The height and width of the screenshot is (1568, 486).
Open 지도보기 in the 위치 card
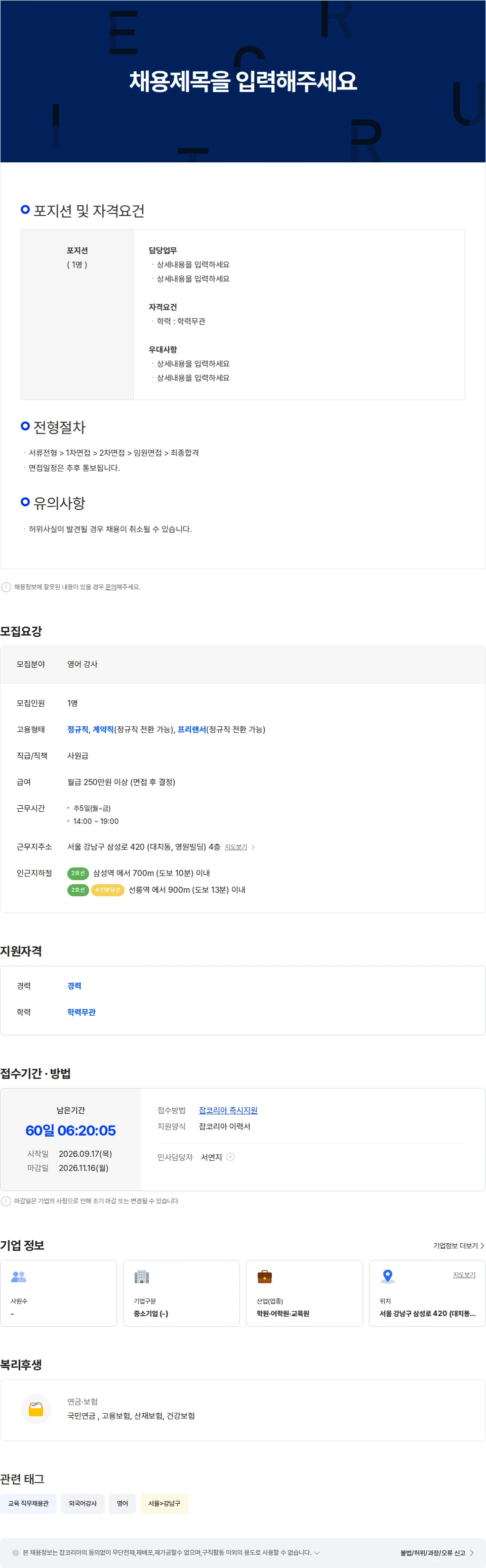(x=464, y=1275)
